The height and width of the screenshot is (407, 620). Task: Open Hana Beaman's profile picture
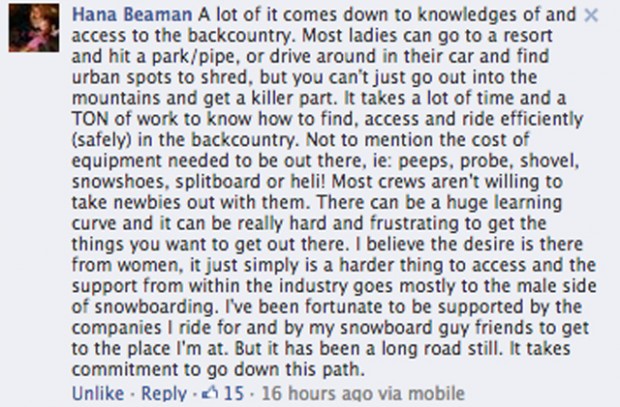pos(31,29)
